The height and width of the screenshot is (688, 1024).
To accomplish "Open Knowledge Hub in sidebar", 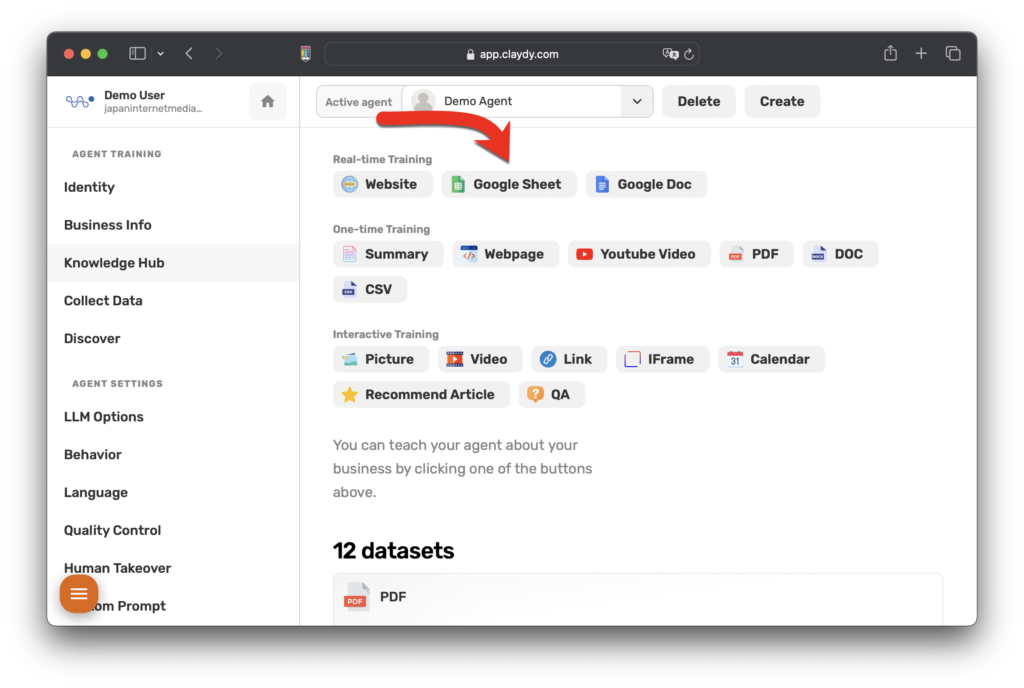I will pos(114,263).
